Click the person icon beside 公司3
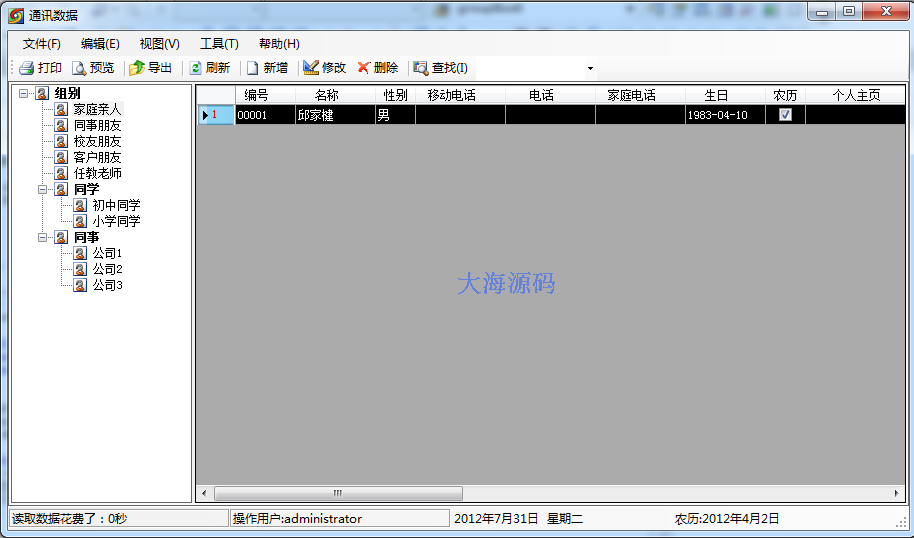Viewport: 914px width, 538px height. coord(80,285)
